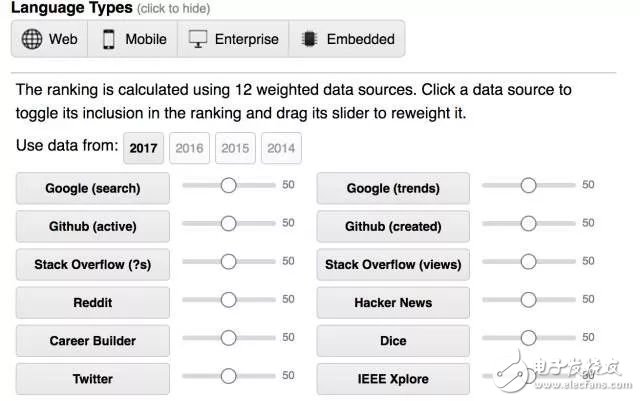Click the Web globe icon
The width and height of the screenshot is (640, 401).
pyautogui.click(x=32, y=39)
